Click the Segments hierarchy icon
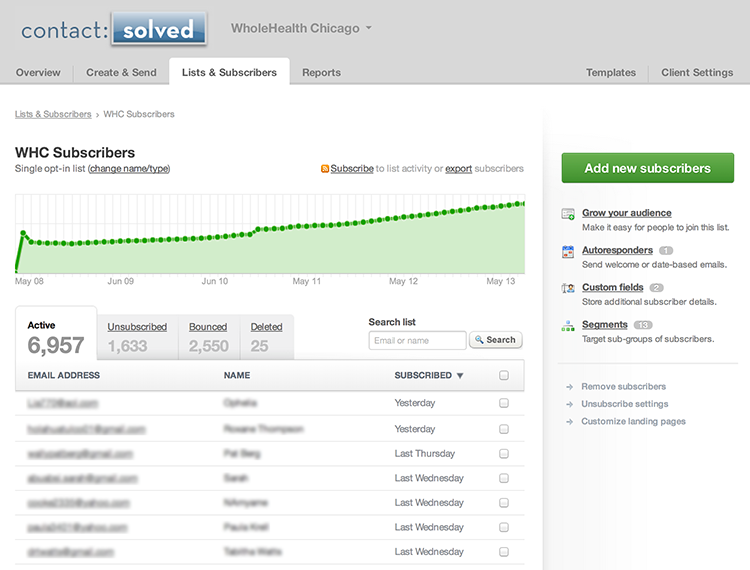This screenshot has height=570, width=750. tap(568, 325)
